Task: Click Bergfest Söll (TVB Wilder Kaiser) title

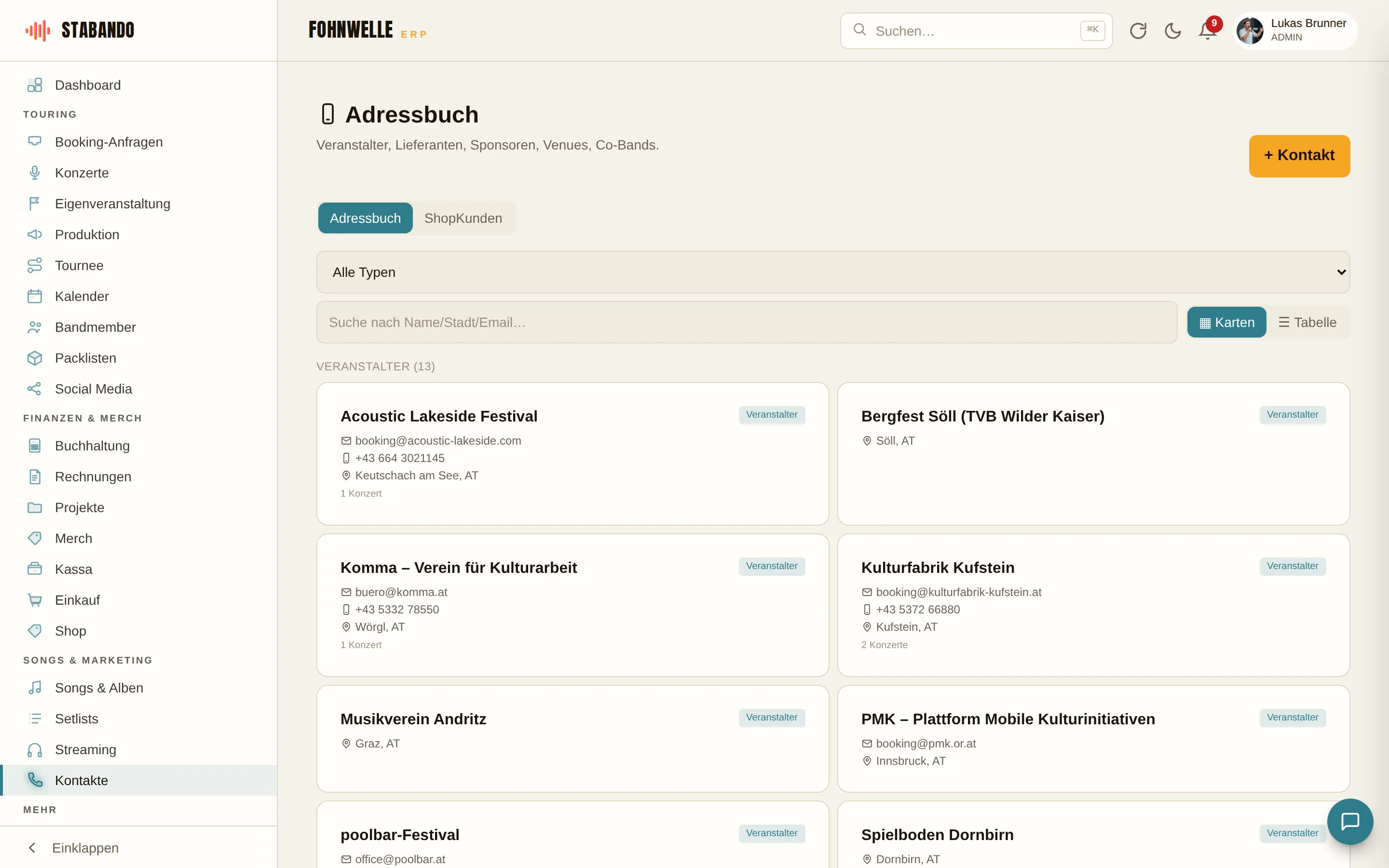Action: click(x=982, y=416)
